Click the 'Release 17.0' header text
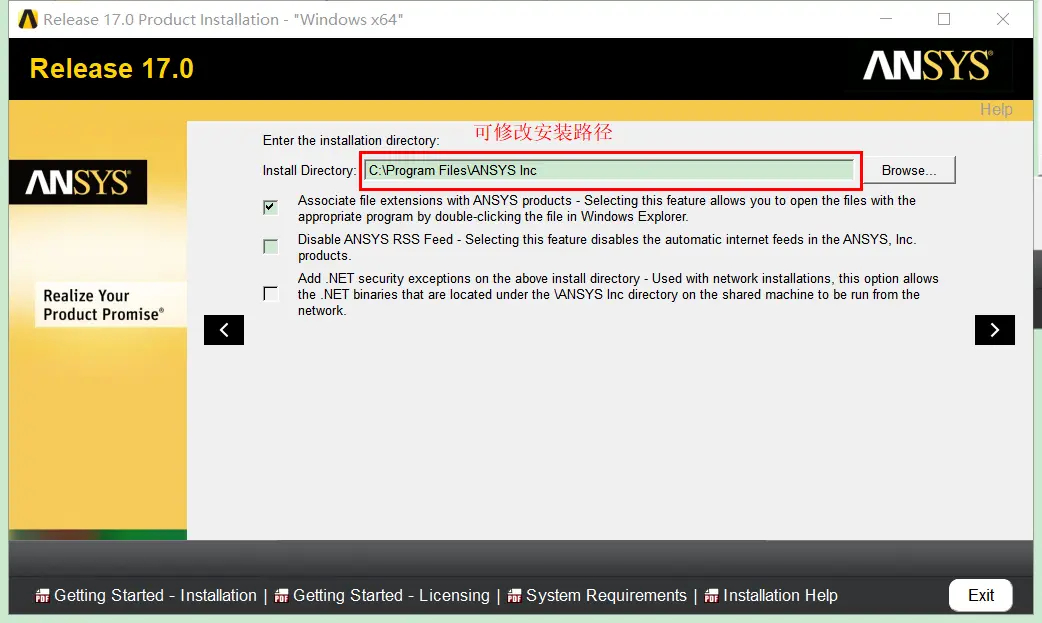The image size is (1042, 623). coord(112,68)
